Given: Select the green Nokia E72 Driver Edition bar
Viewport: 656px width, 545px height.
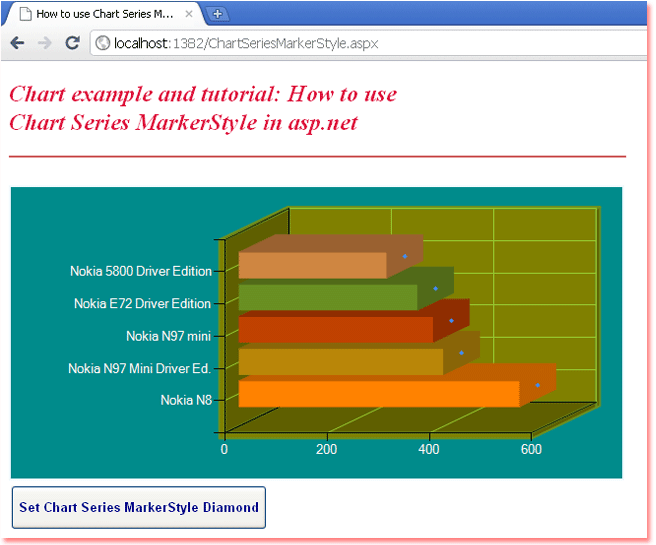Looking at the screenshot, I should 328,297.
